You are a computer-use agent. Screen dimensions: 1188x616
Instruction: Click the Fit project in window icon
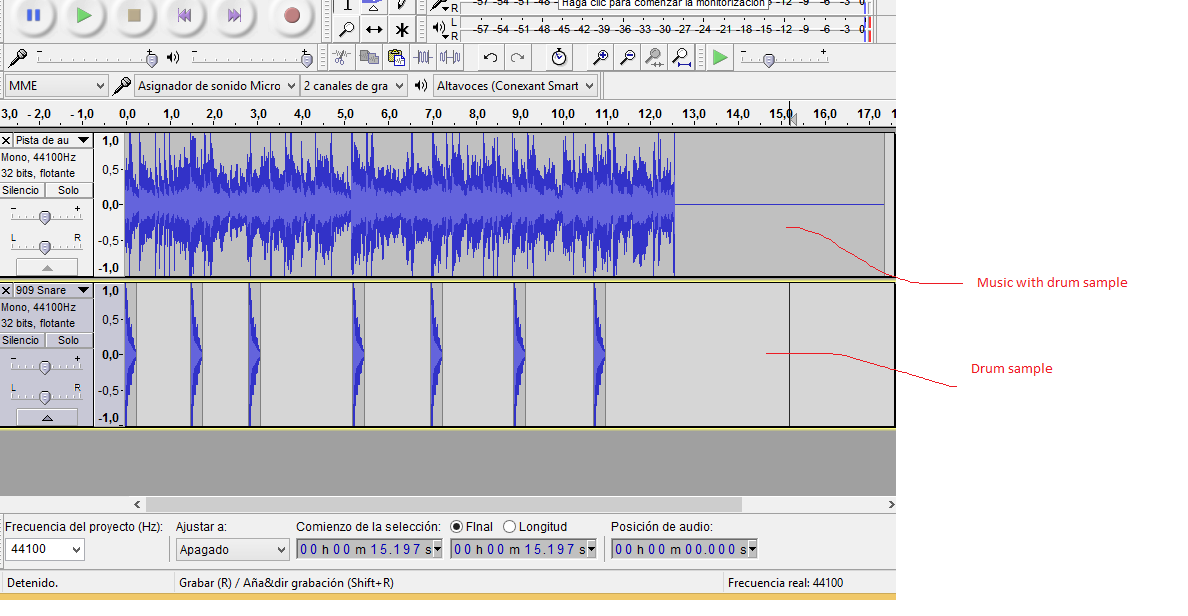click(682, 58)
